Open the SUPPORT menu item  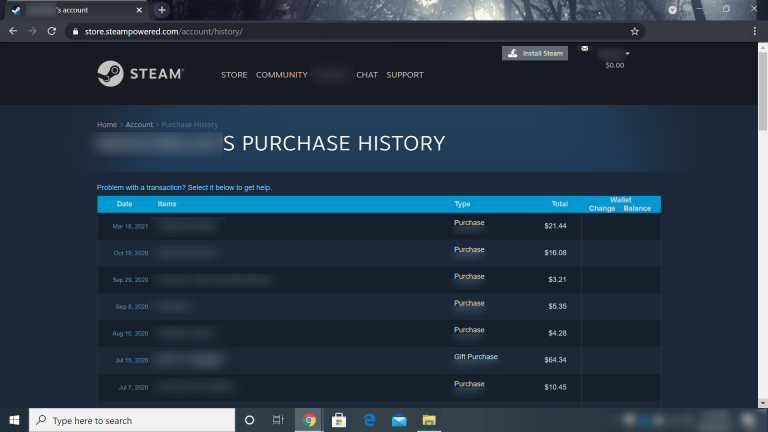[x=405, y=75]
